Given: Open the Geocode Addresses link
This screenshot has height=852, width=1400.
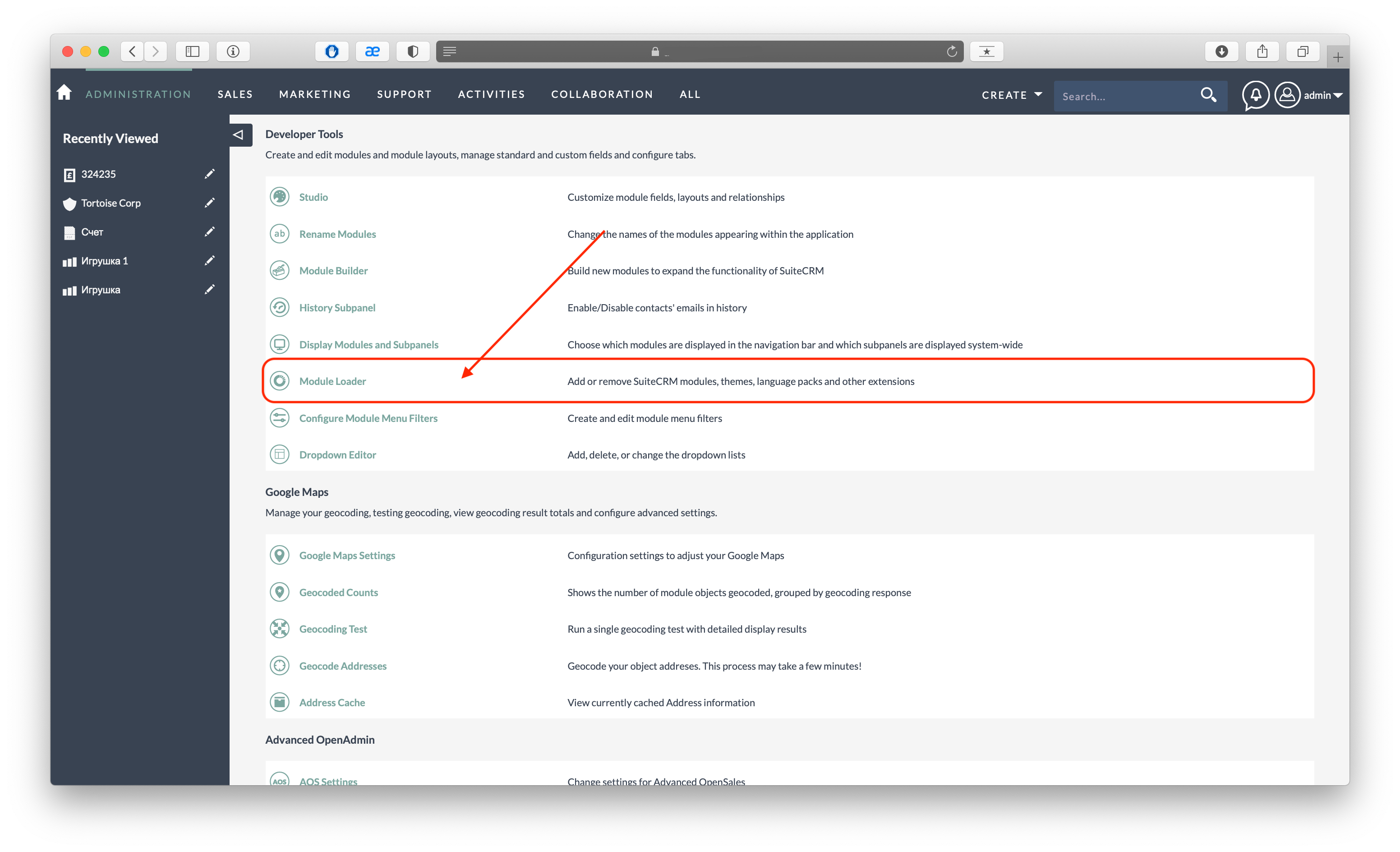Looking at the screenshot, I should click(x=343, y=666).
